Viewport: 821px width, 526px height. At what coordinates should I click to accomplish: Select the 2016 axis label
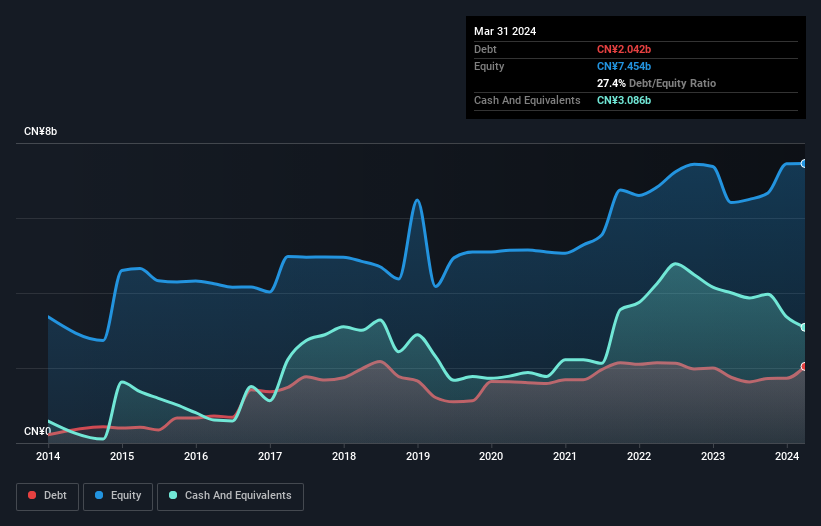[196, 456]
